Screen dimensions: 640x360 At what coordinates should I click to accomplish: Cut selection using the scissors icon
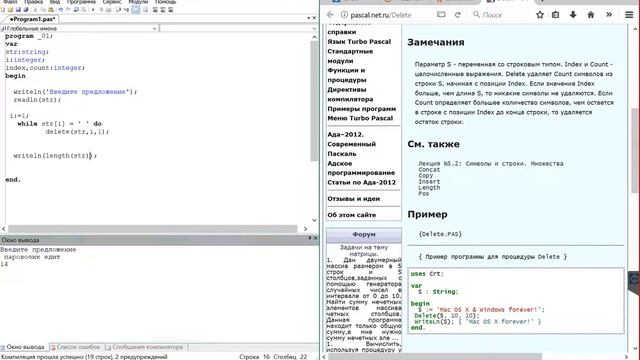click(x=36, y=10)
